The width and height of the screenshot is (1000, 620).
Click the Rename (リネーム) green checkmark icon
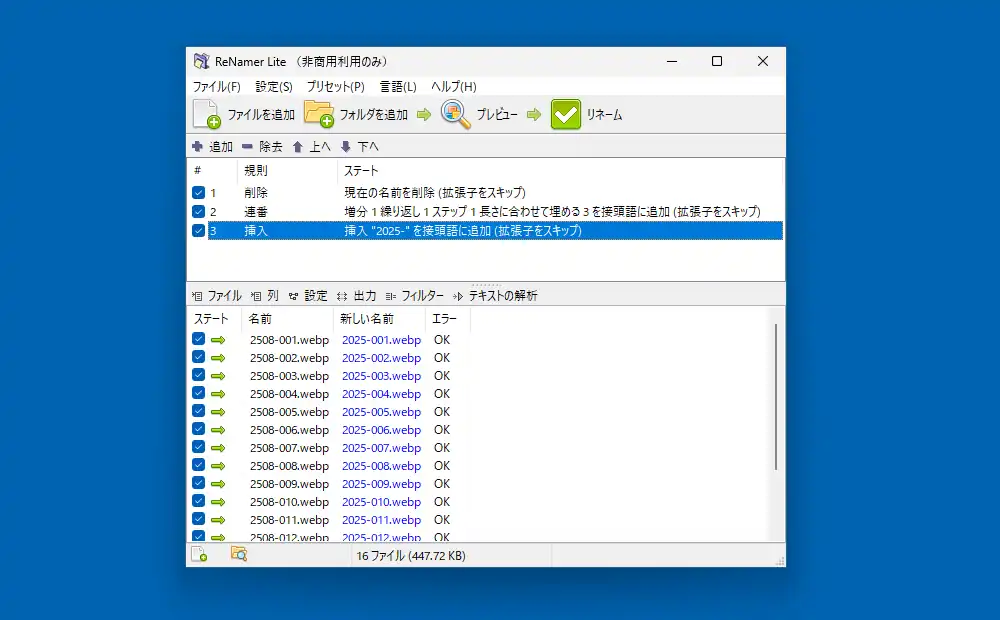click(566, 115)
